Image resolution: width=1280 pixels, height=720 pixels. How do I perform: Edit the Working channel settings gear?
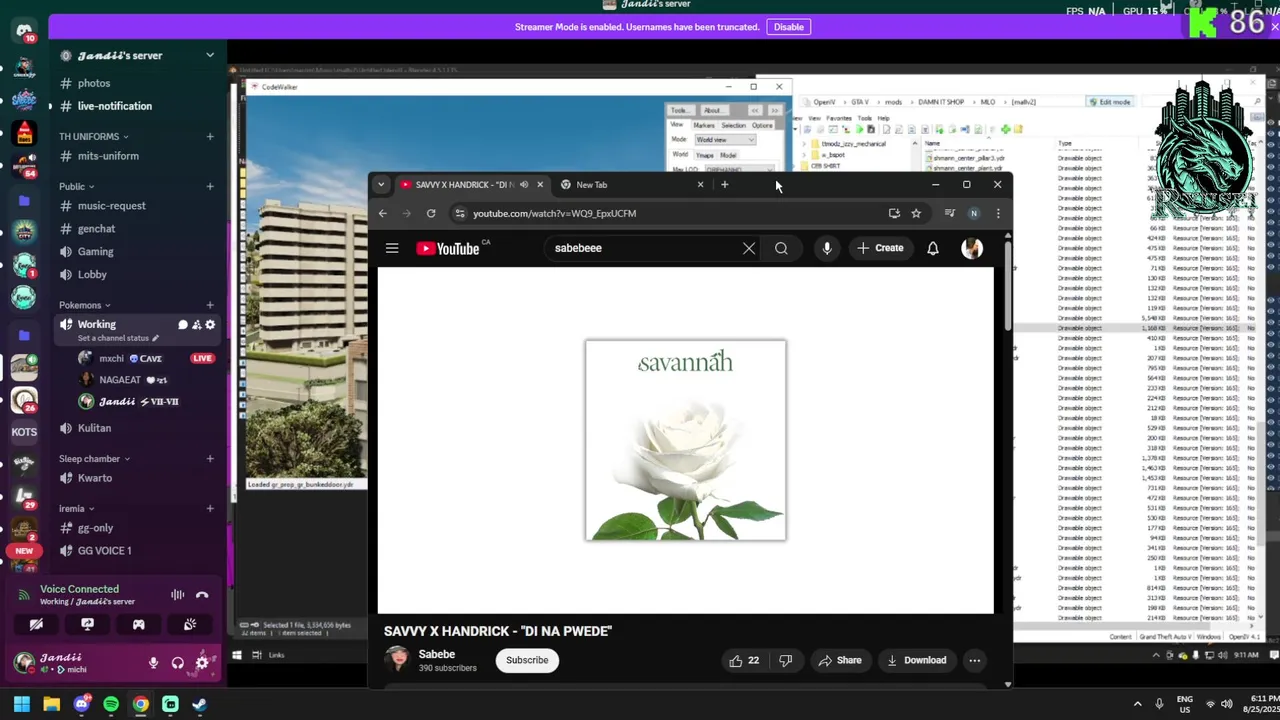(210, 324)
